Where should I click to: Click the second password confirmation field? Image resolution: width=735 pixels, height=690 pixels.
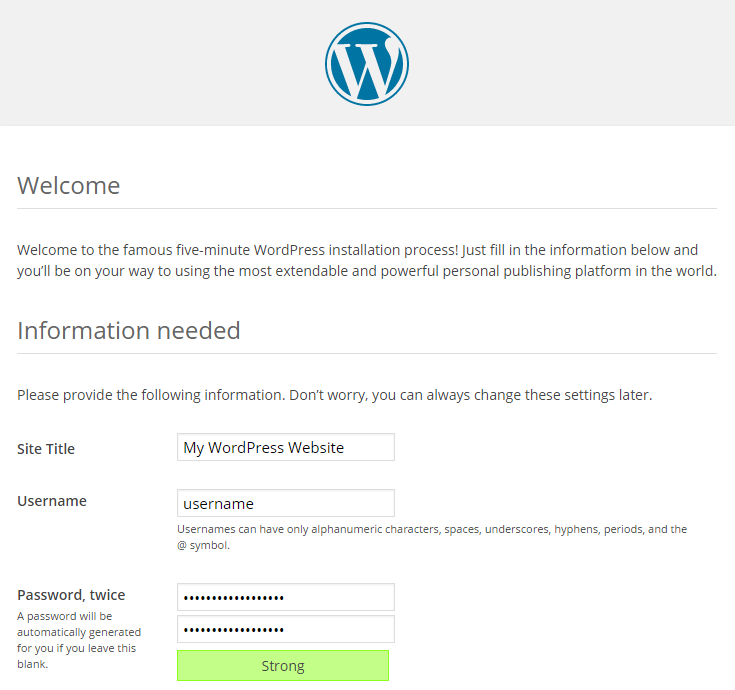pos(285,629)
